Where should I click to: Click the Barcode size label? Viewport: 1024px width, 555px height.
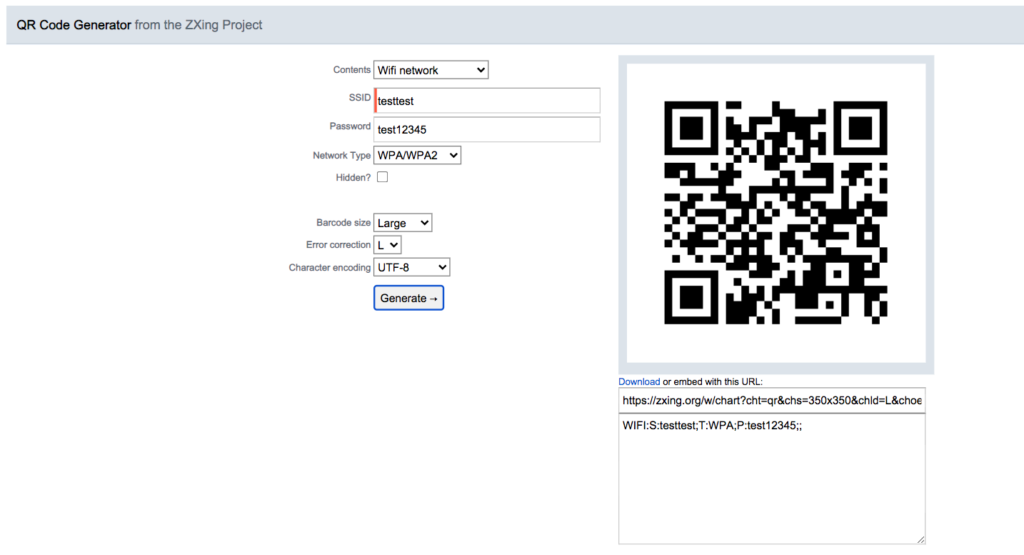(x=344, y=223)
